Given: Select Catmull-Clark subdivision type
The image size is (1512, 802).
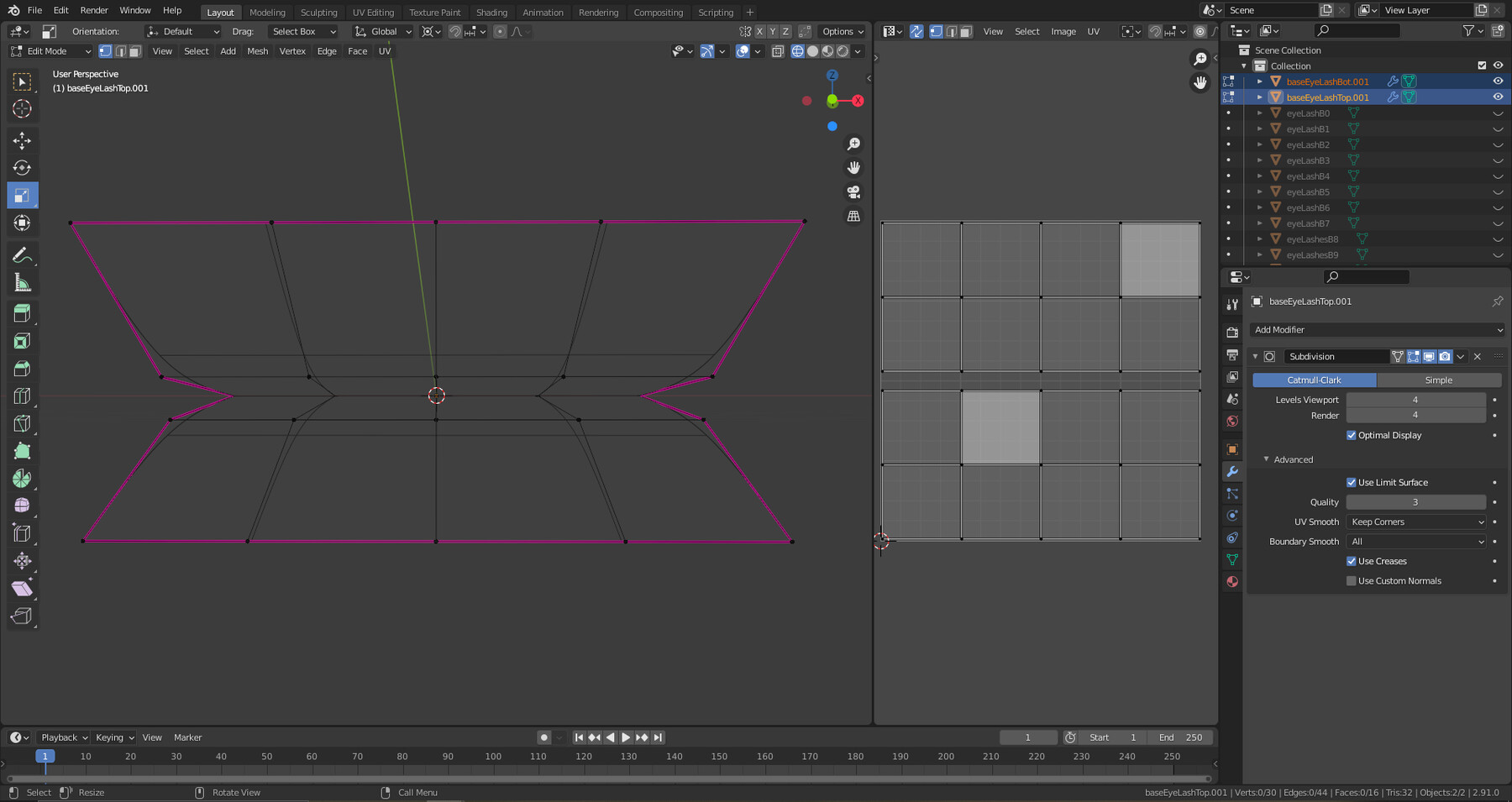Looking at the screenshot, I should (x=1315, y=380).
